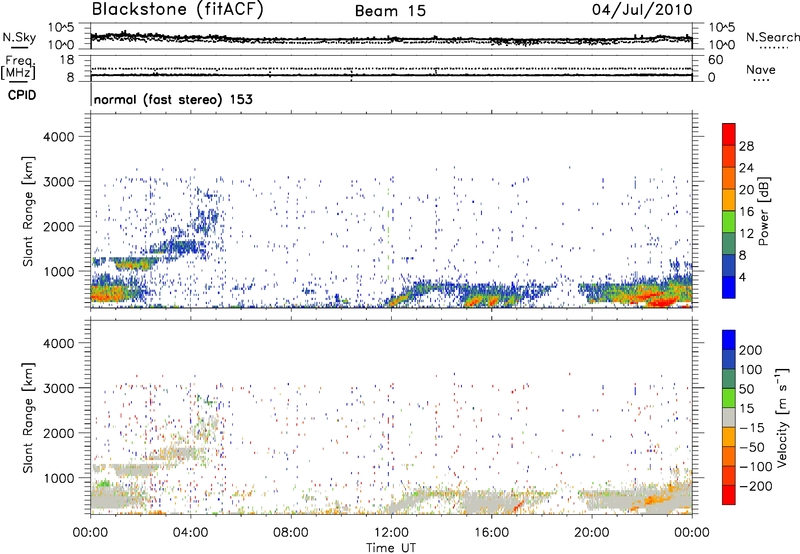
Task: Click the "Freq. [MHz]" axis label
Action: [19, 68]
